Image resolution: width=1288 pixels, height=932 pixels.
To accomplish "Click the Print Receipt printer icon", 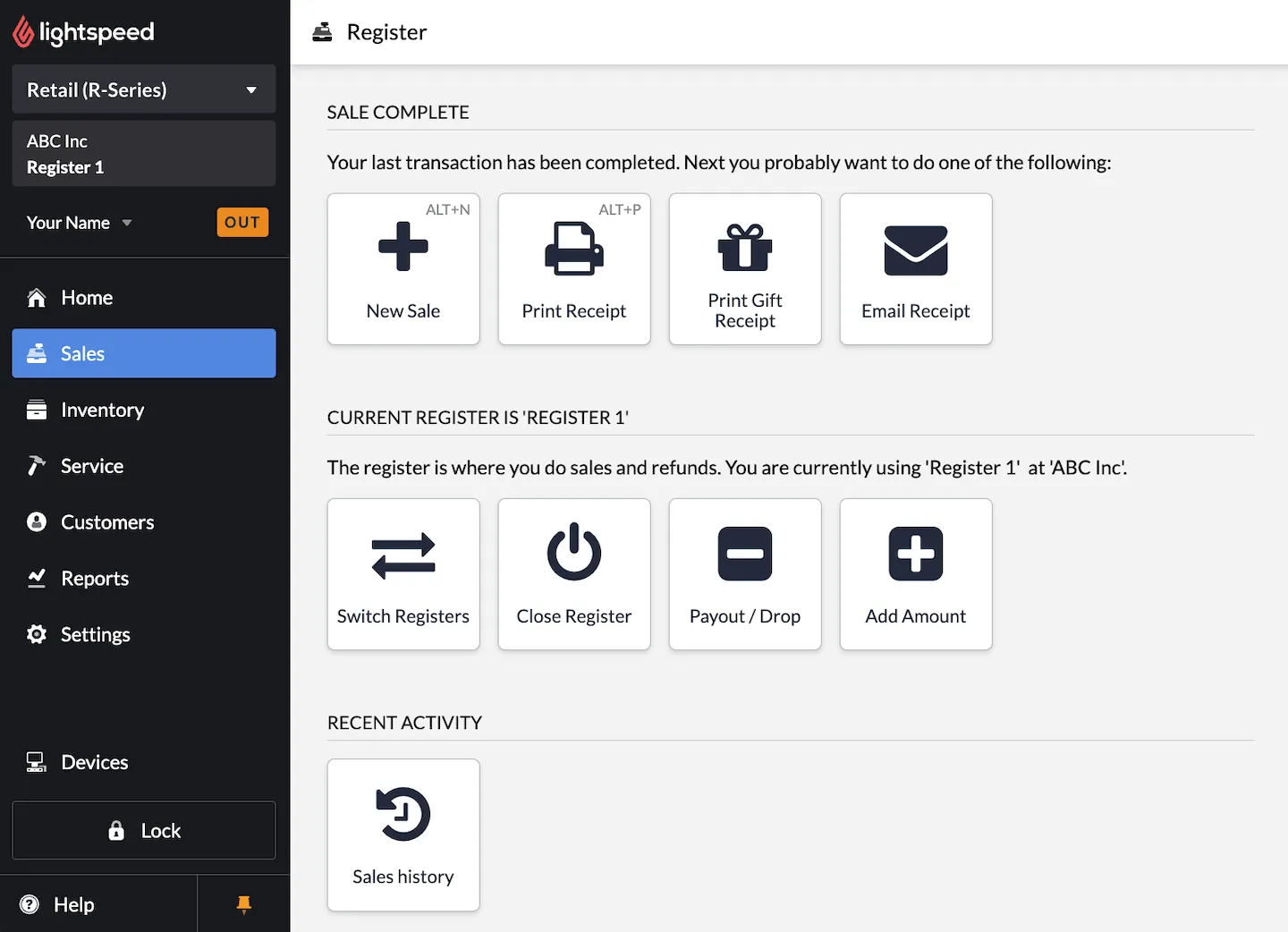I will (x=574, y=249).
